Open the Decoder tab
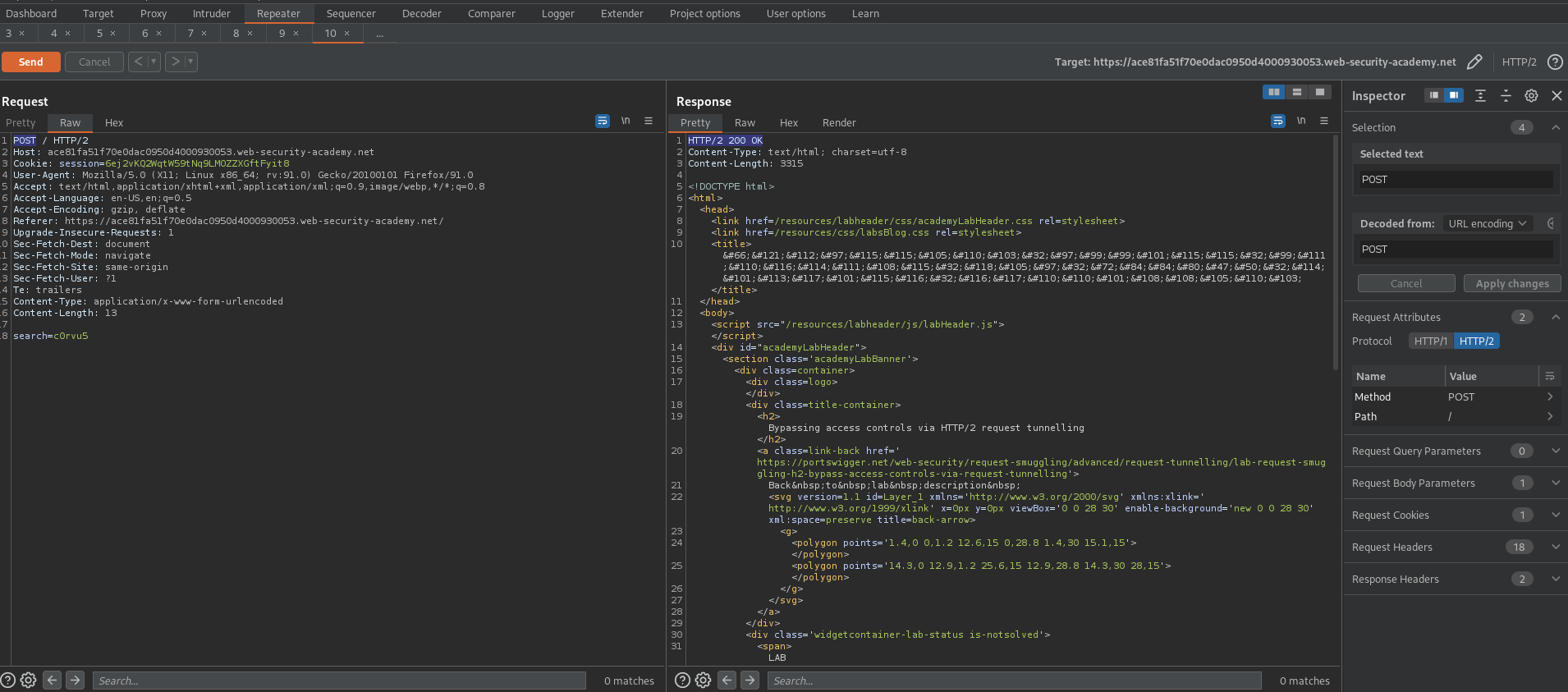 point(422,13)
